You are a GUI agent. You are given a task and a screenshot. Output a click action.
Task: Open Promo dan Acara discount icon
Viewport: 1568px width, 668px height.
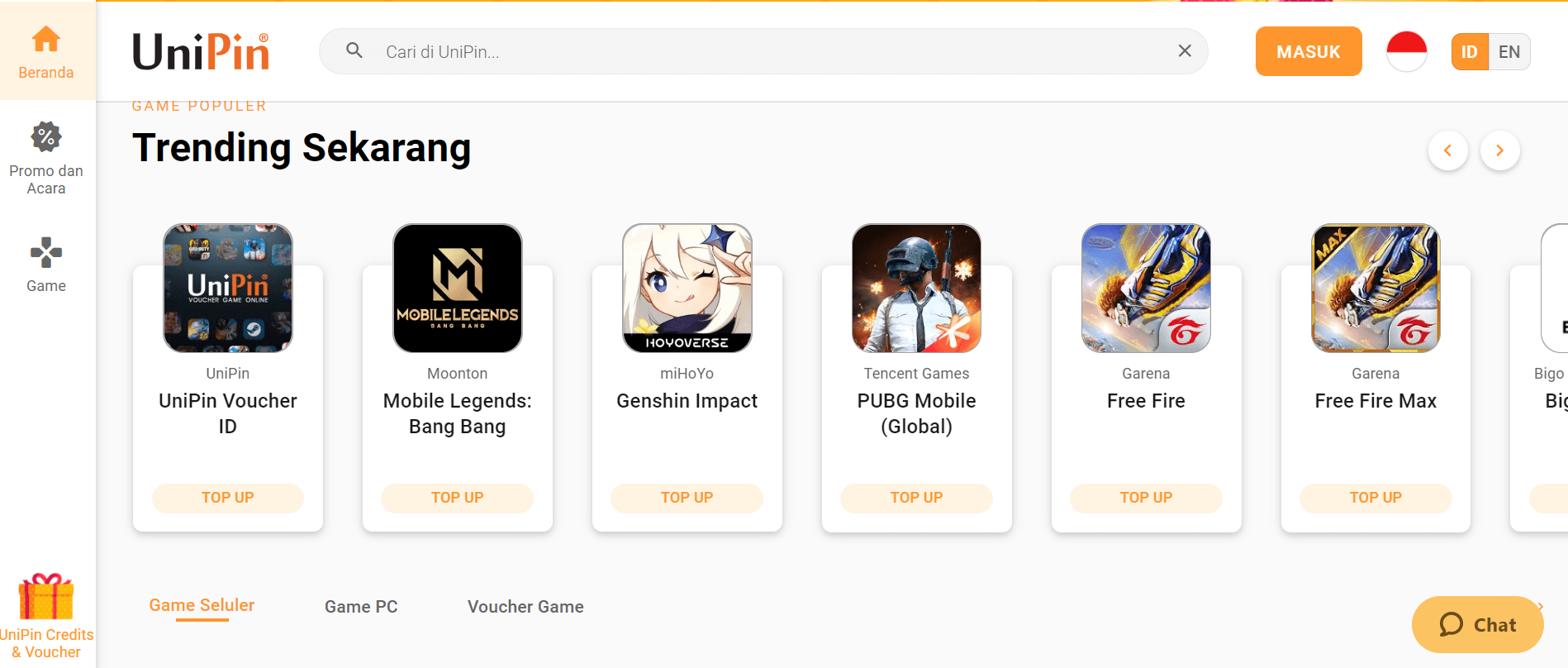point(46,137)
